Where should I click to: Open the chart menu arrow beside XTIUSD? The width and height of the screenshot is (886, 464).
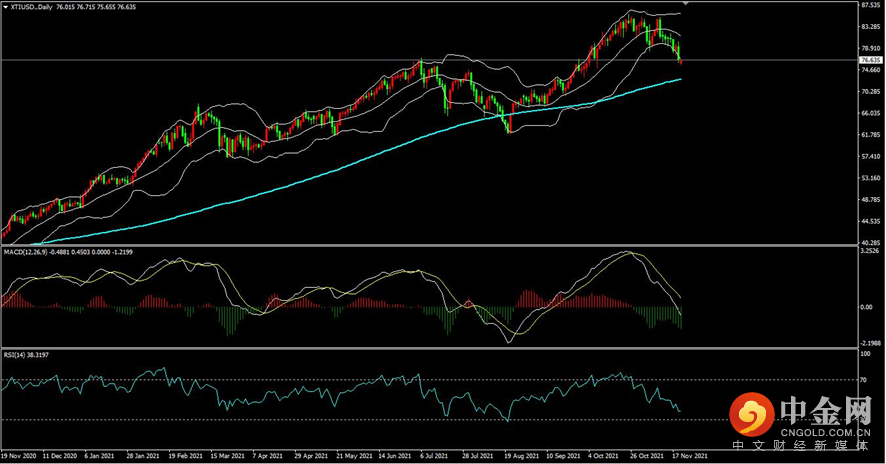coord(6,7)
